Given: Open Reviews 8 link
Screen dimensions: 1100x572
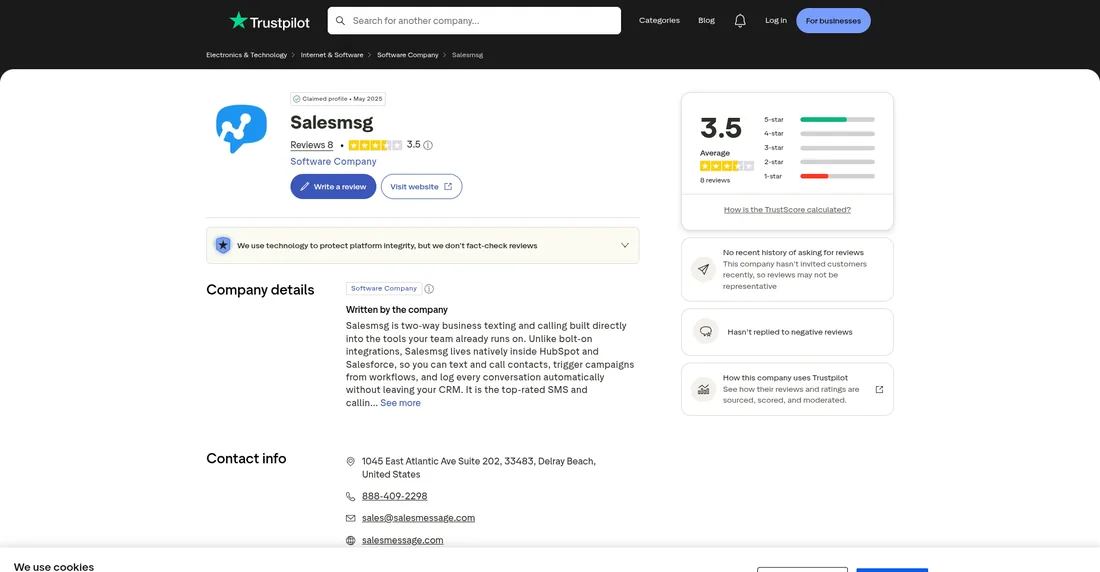Looking at the screenshot, I should (x=311, y=145).
